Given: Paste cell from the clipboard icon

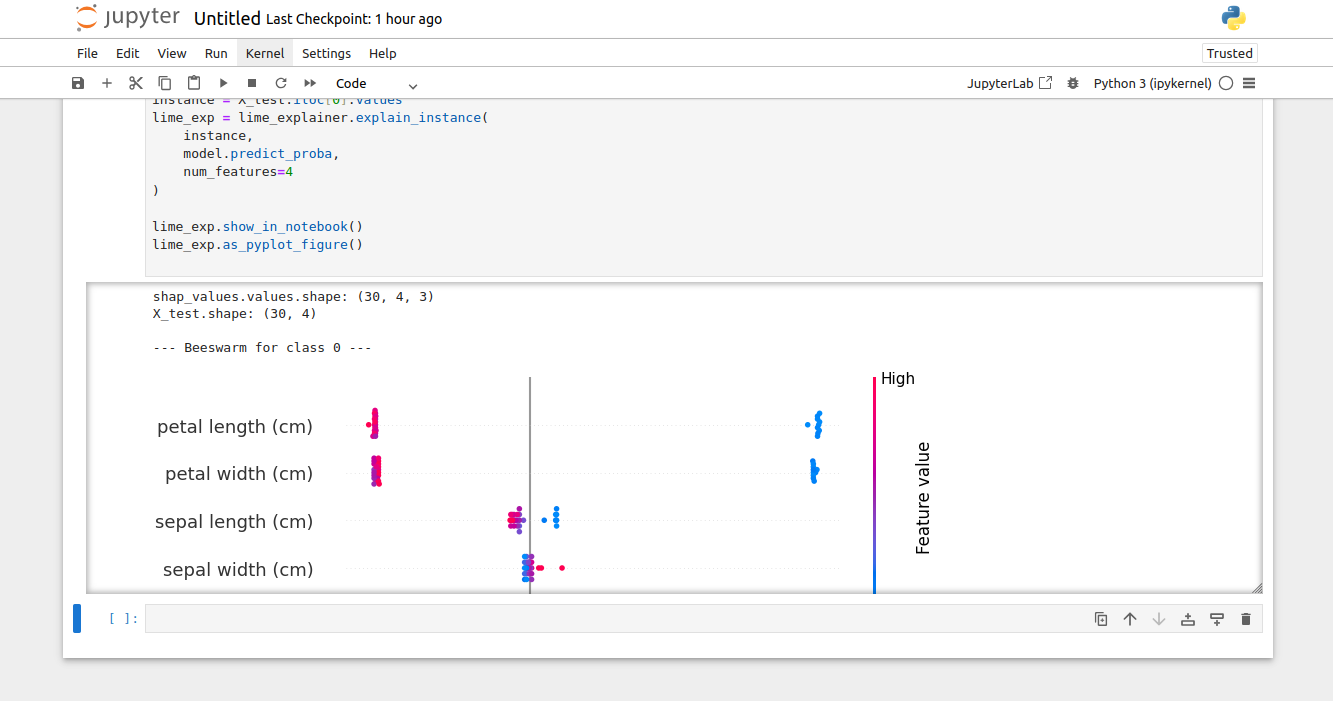Looking at the screenshot, I should click(x=194, y=83).
